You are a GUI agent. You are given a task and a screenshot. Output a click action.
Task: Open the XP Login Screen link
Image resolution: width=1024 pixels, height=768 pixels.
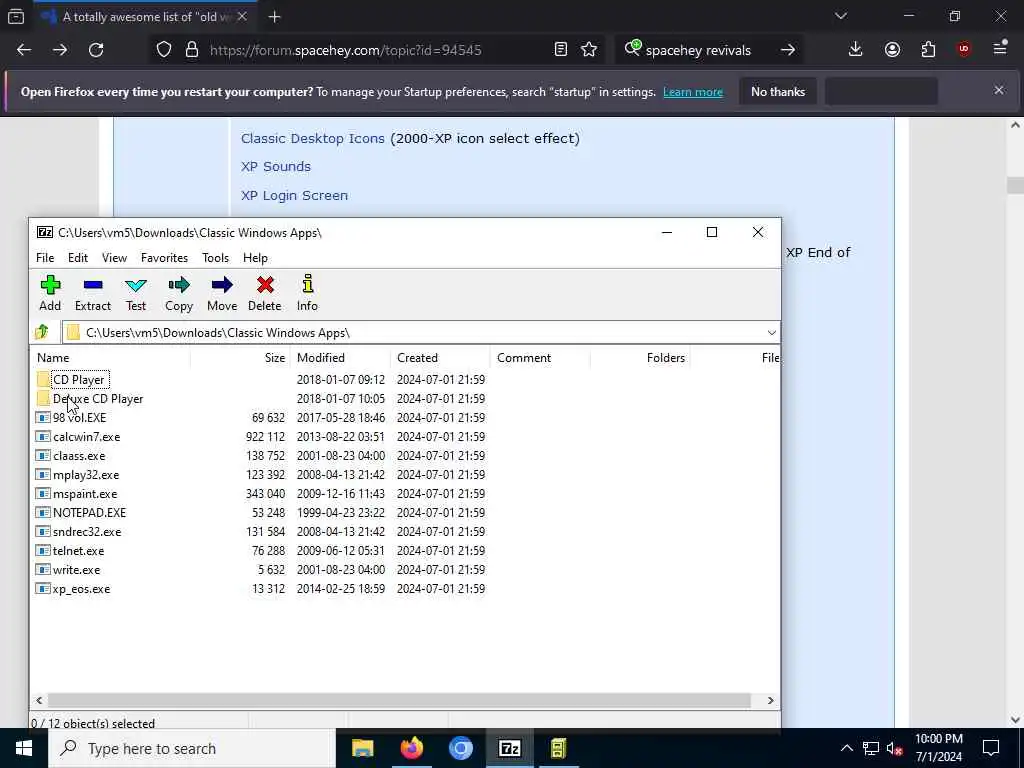[x=295, y=195]
